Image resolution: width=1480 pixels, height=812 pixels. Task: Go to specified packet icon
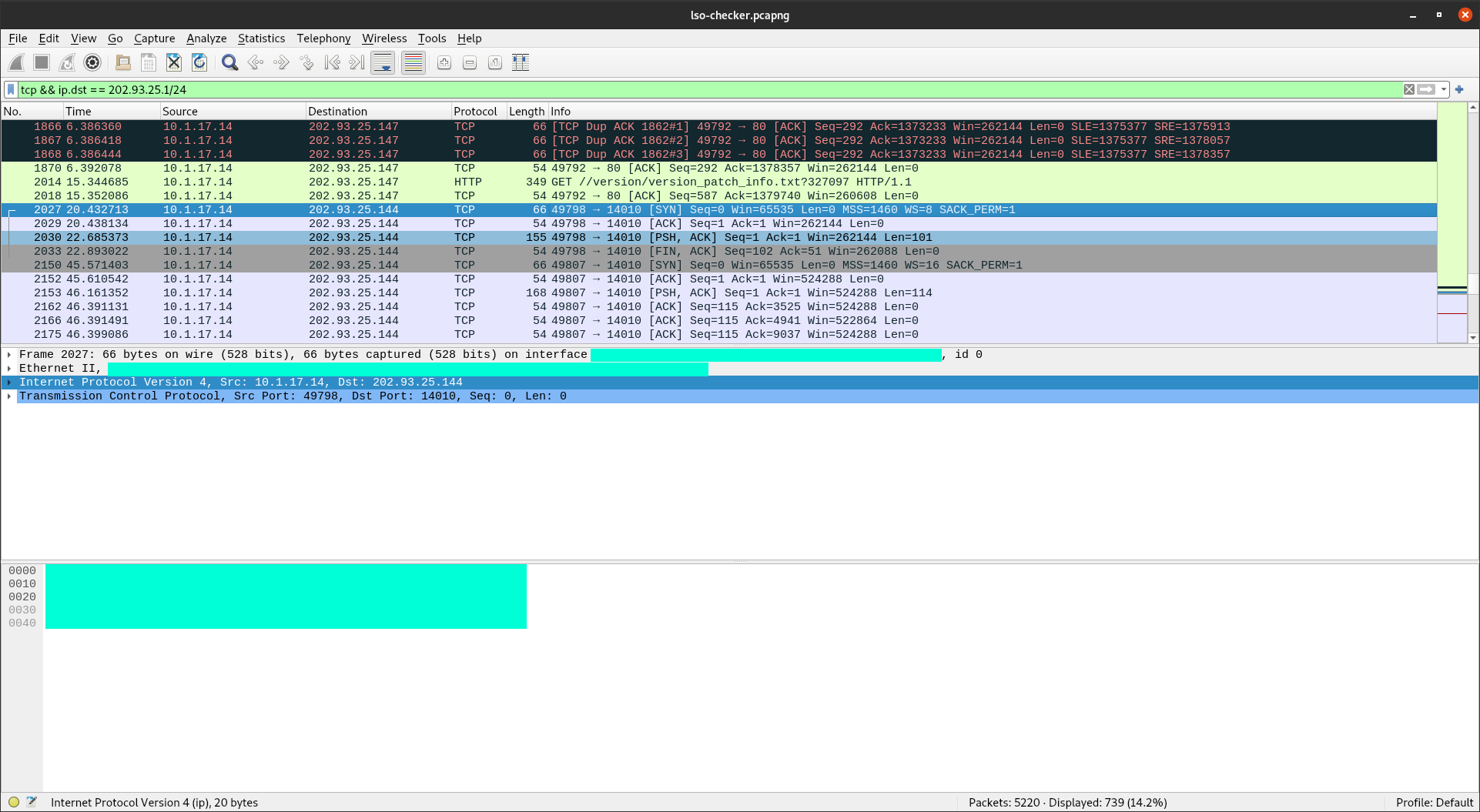pos(306,63)
